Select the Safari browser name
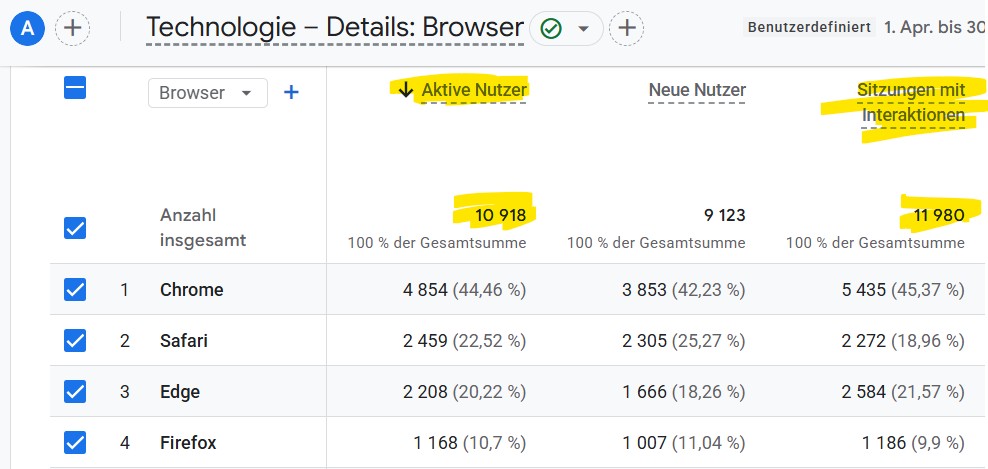The image size is (988, 469). point(184,341)
